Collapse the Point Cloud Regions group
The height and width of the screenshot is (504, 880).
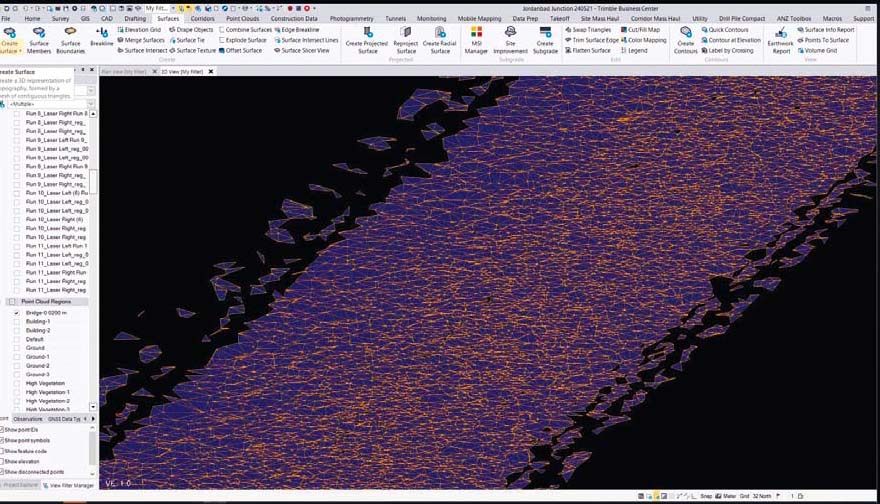pos(12,302)
